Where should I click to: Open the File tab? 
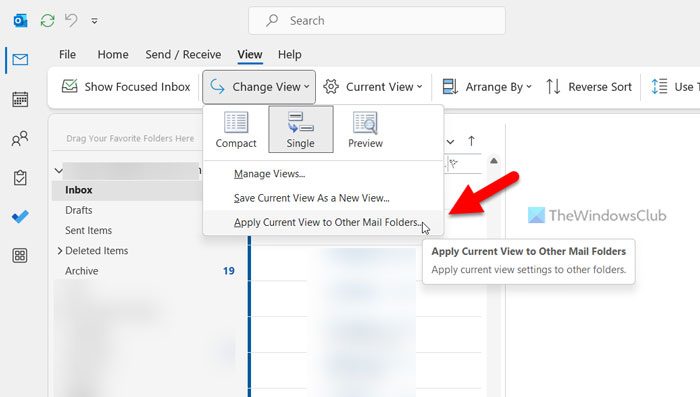(67, 54)
